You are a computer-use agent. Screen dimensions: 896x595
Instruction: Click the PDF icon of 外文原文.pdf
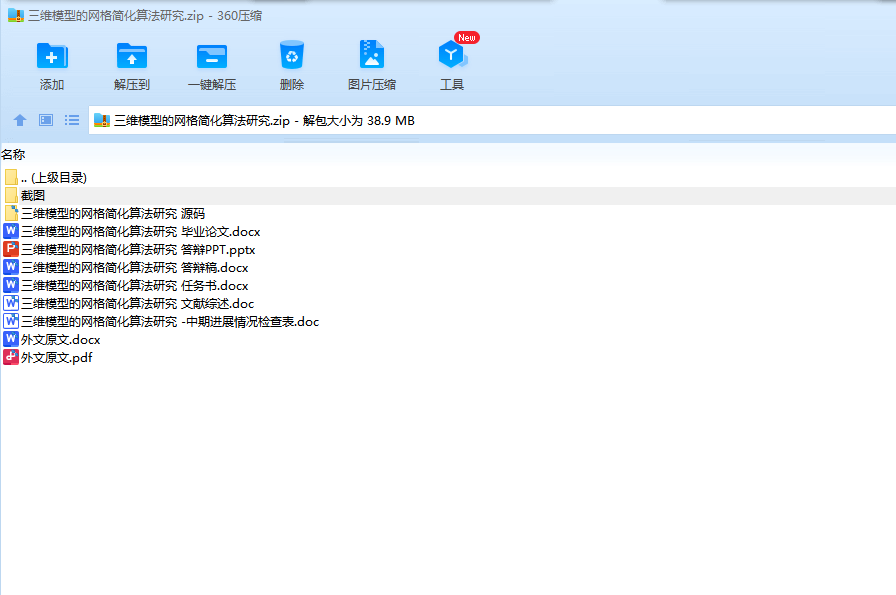click(11, 357)
